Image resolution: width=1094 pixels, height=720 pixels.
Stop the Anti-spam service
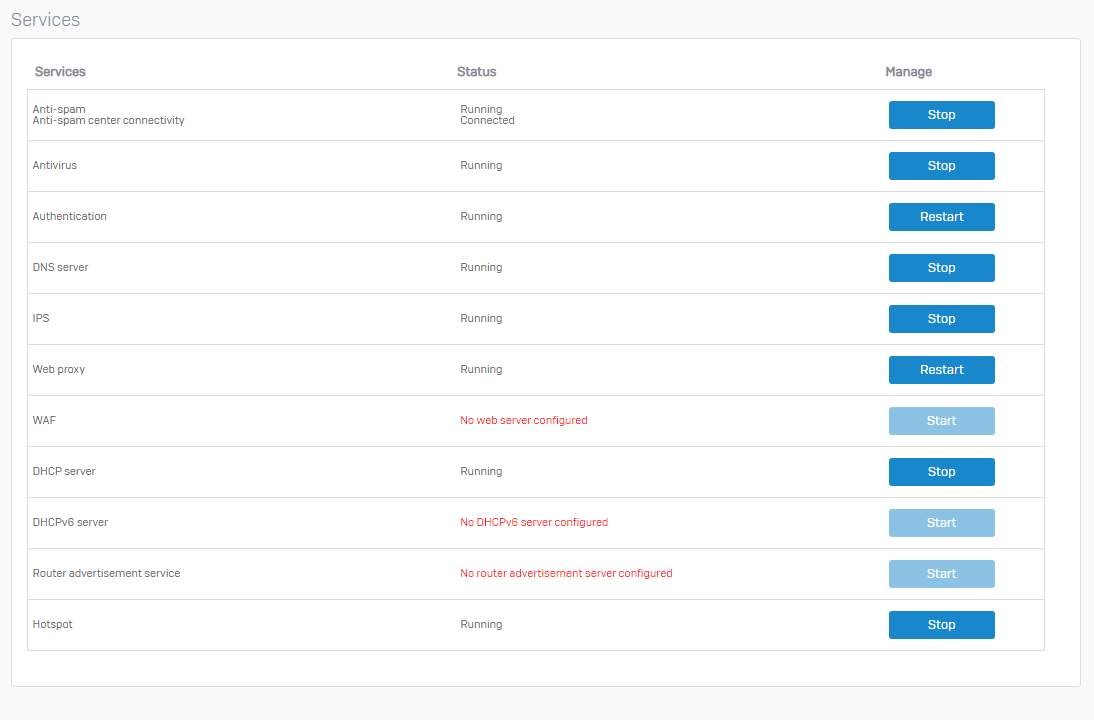pyautogui.click(x=941, y=115)
